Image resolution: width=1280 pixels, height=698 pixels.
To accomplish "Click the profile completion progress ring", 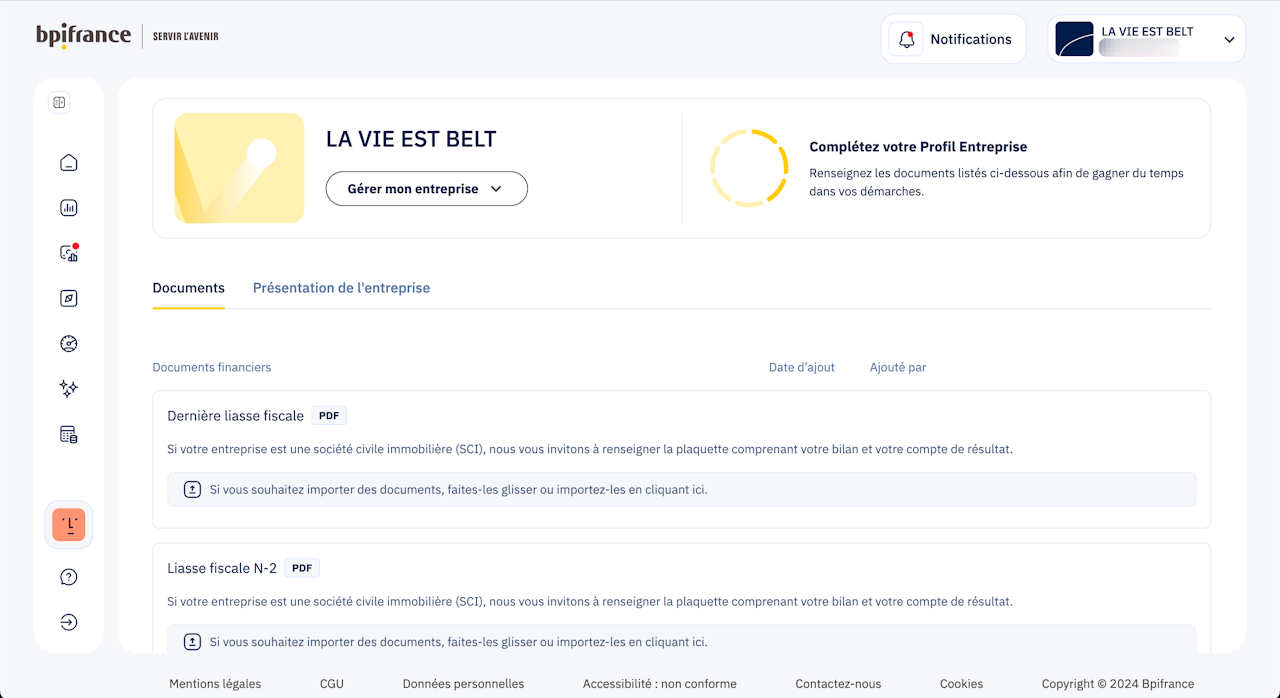I will click(749, 168).
